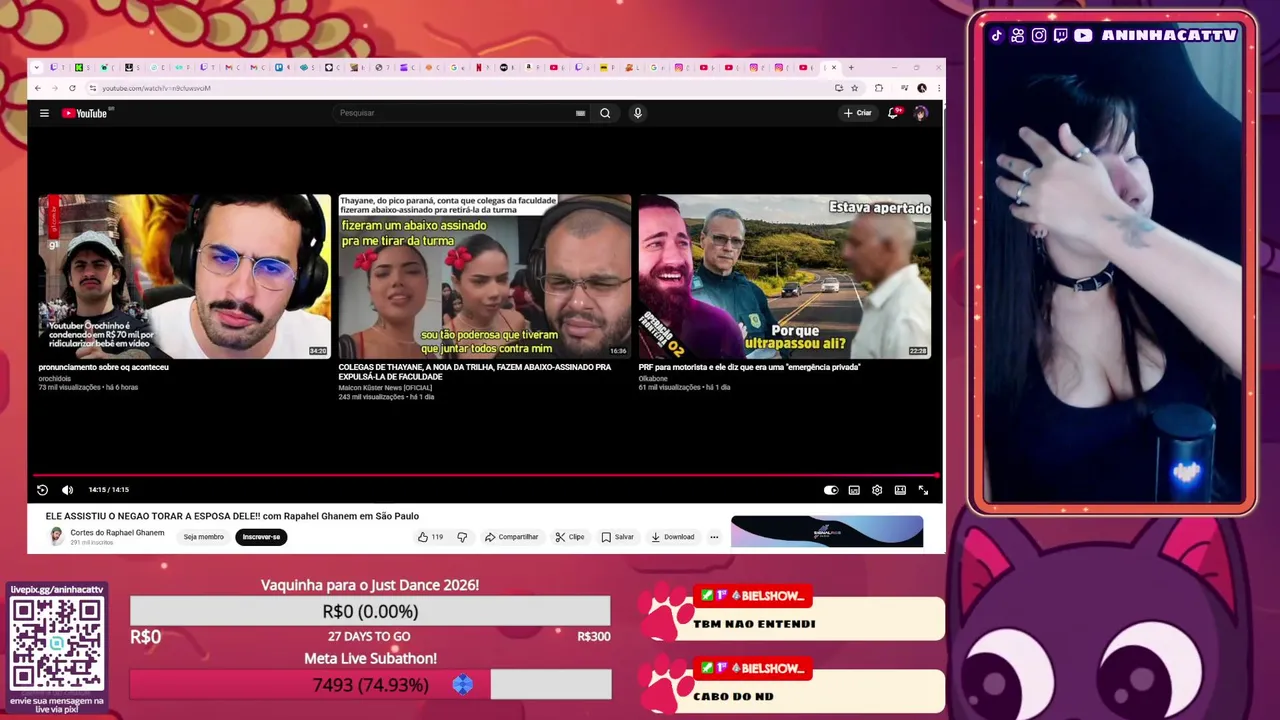This screenshot has height=720, width=1280.
Task: Click the 14:15 / 14:15 time display
Action: (108, 490)
